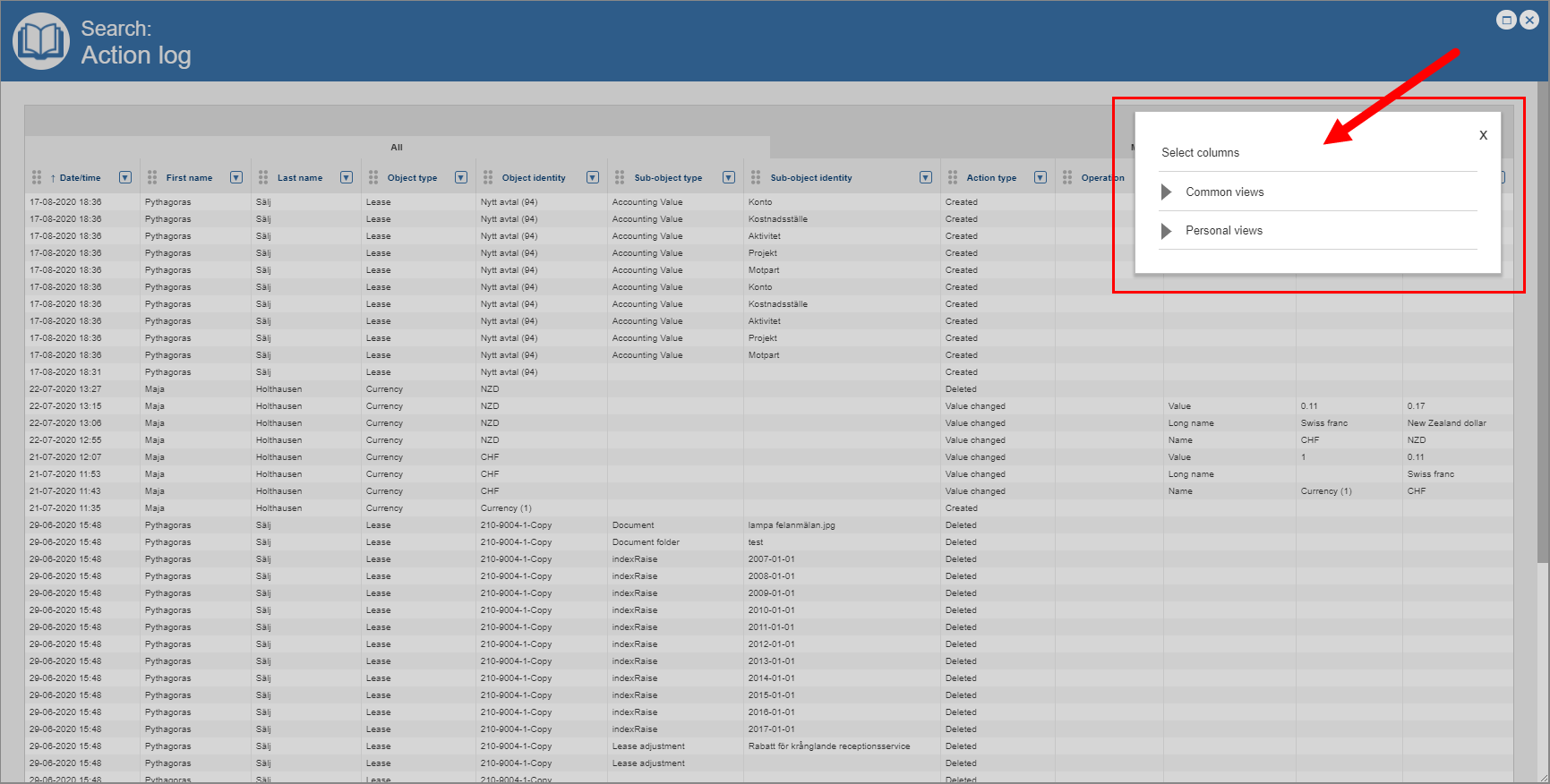
Task: Click the 'Document folder' sub-object cell
Action: pos(646,542)
